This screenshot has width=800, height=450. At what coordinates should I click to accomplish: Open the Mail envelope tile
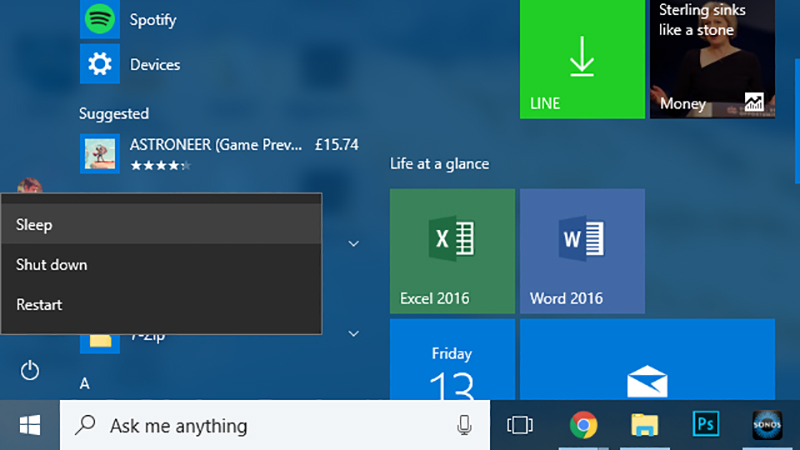(647, 359)
